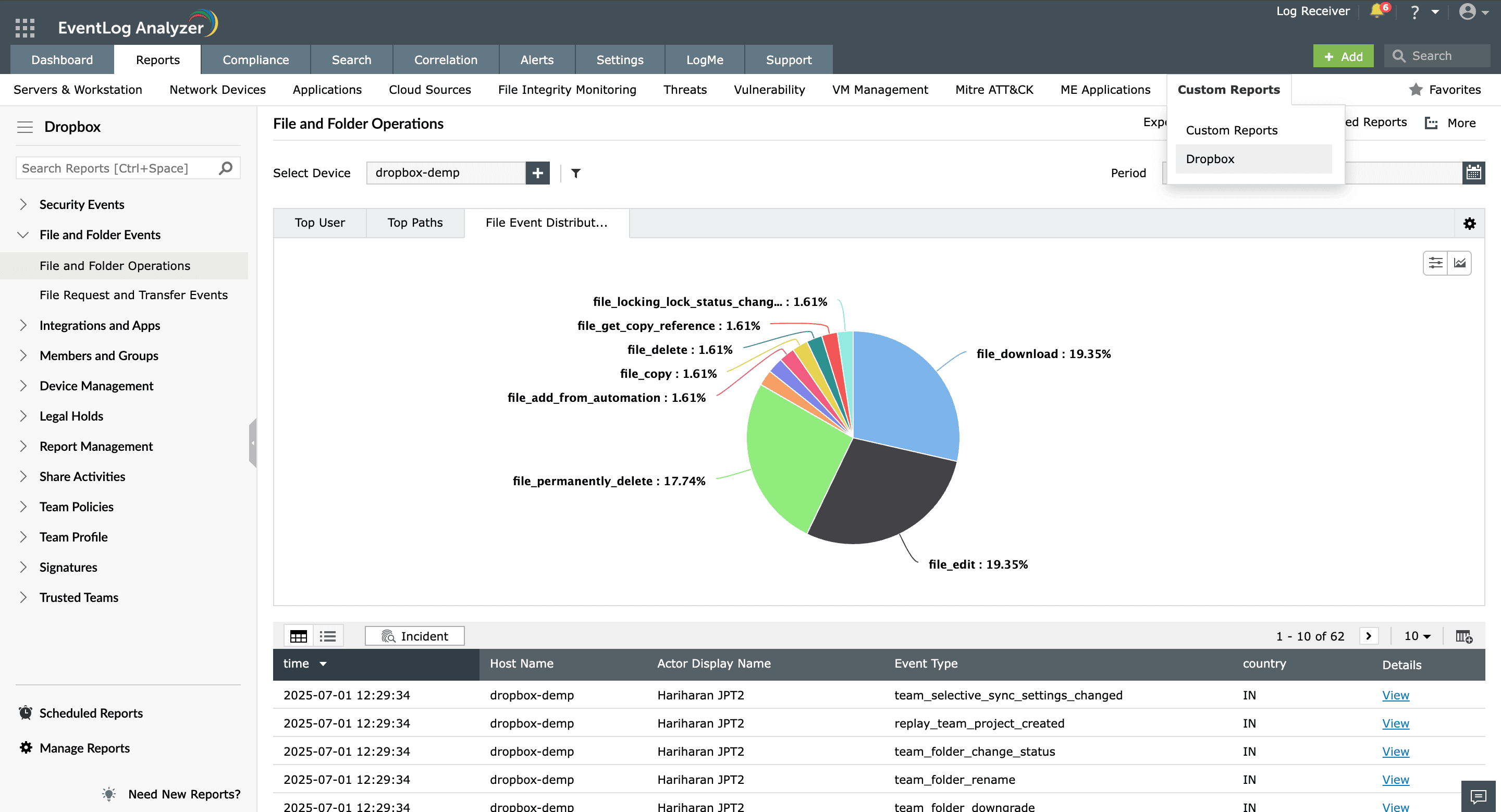Image resolution: width=1501 pixels, height=812 pixels.
Task: Click the add columns table icon
Action: click(1463, 636)
